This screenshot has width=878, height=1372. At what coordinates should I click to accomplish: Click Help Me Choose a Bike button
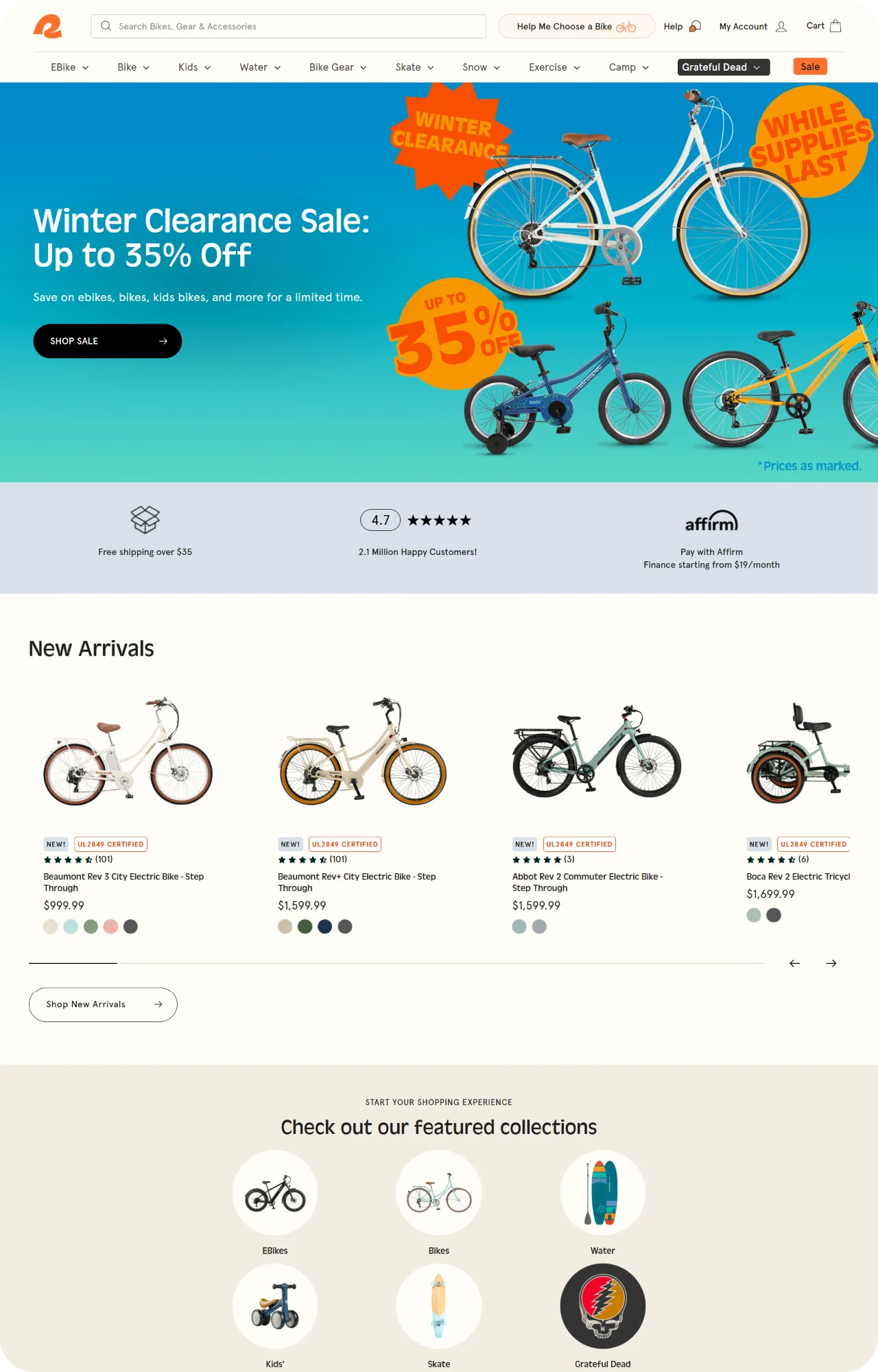[576, 26]
